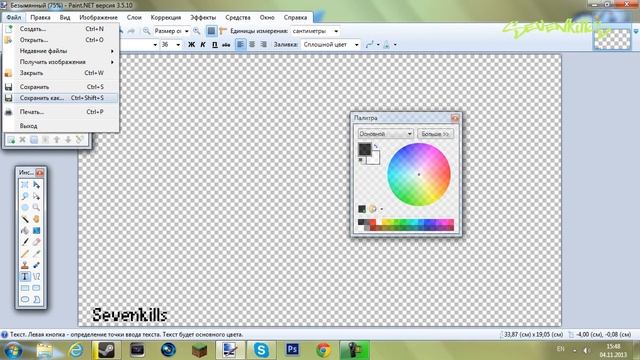The height and width of the screenshot is (360, 640).
Task: Open the blending mode dropdown
Action: coord(390,44)
